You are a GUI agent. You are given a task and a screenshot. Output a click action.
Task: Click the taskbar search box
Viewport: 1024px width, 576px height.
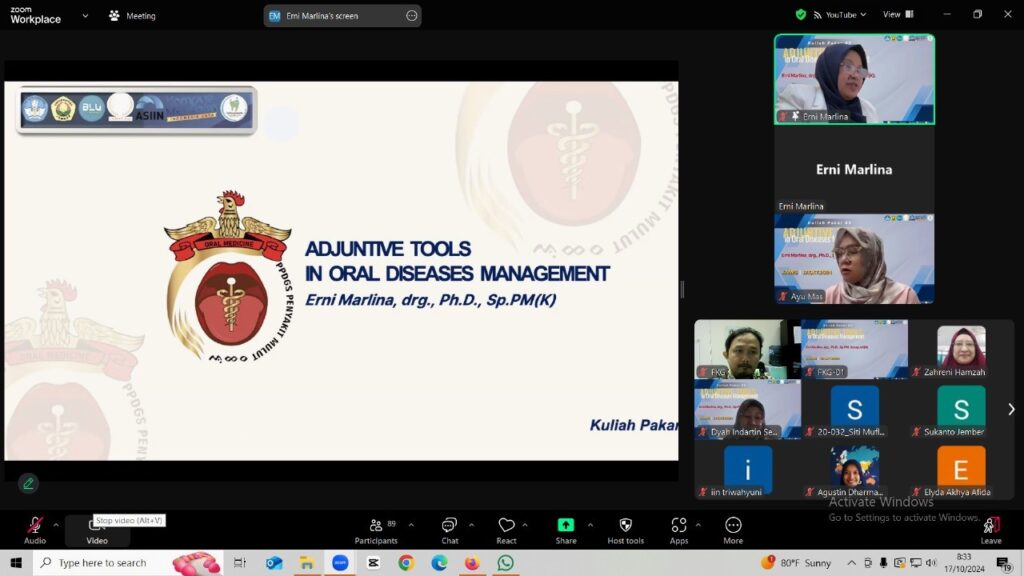(128, 563)
